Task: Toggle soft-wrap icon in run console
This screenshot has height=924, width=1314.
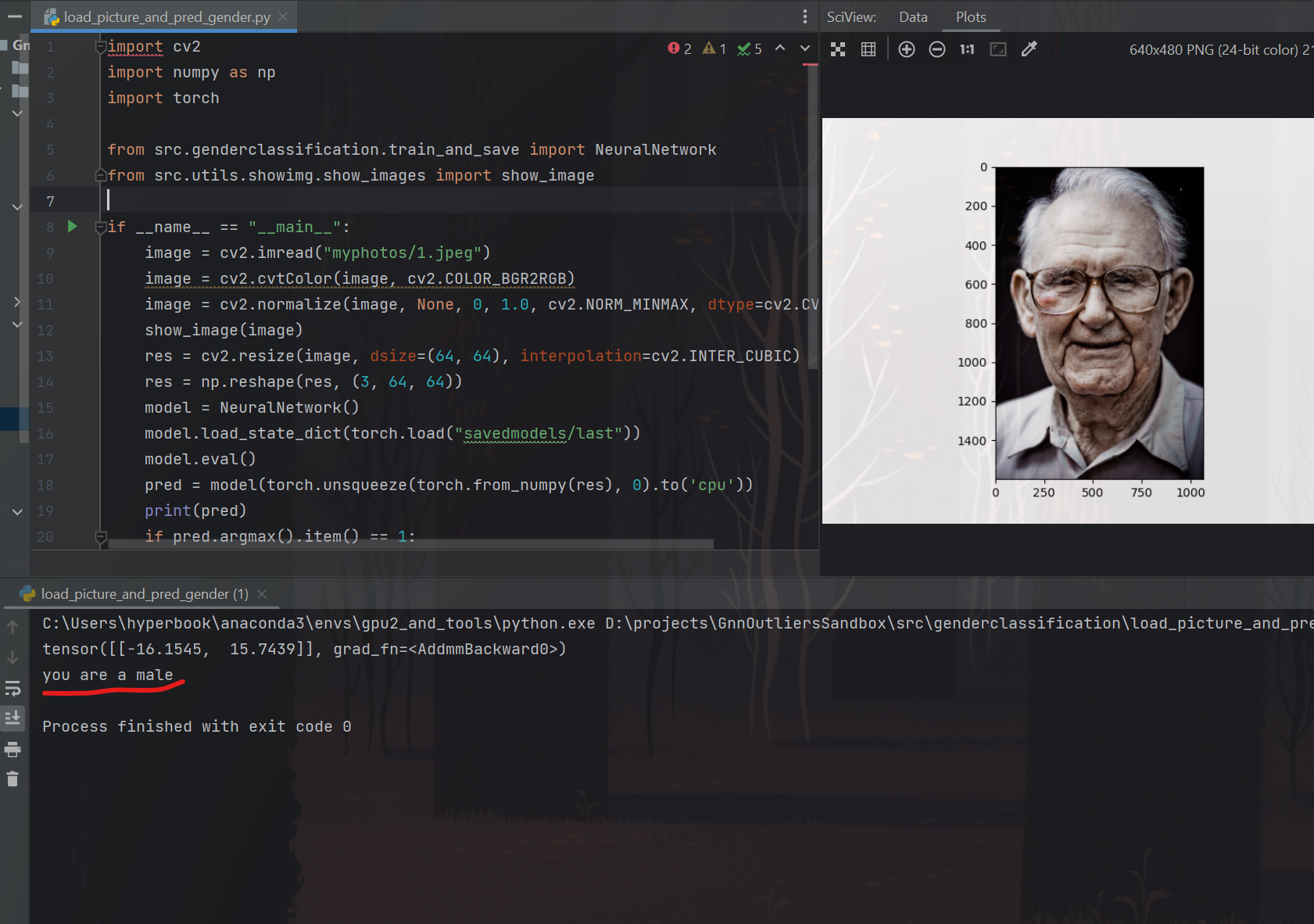Action: (13, 688)
